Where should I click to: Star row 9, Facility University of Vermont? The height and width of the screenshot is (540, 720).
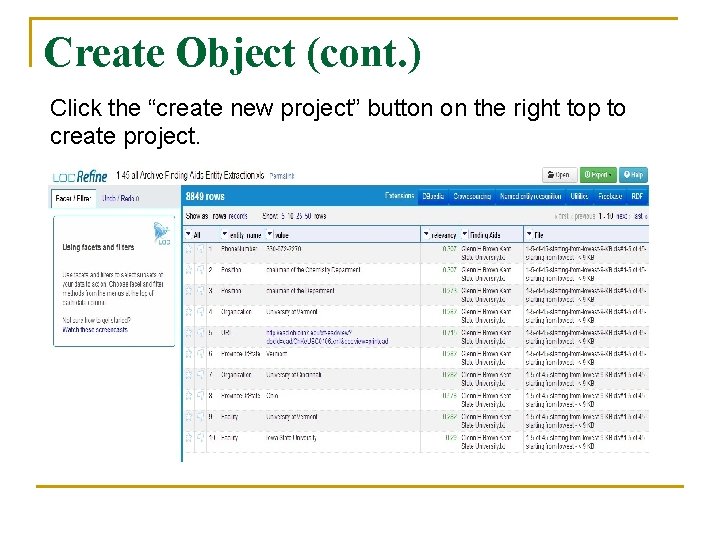188,417
